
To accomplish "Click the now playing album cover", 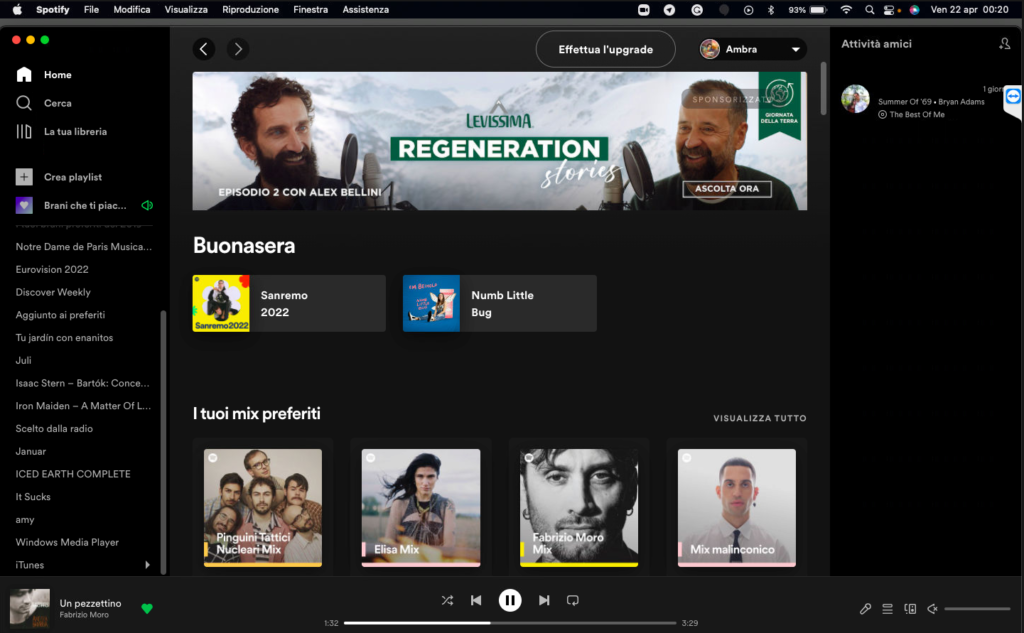I will (29, 608).
